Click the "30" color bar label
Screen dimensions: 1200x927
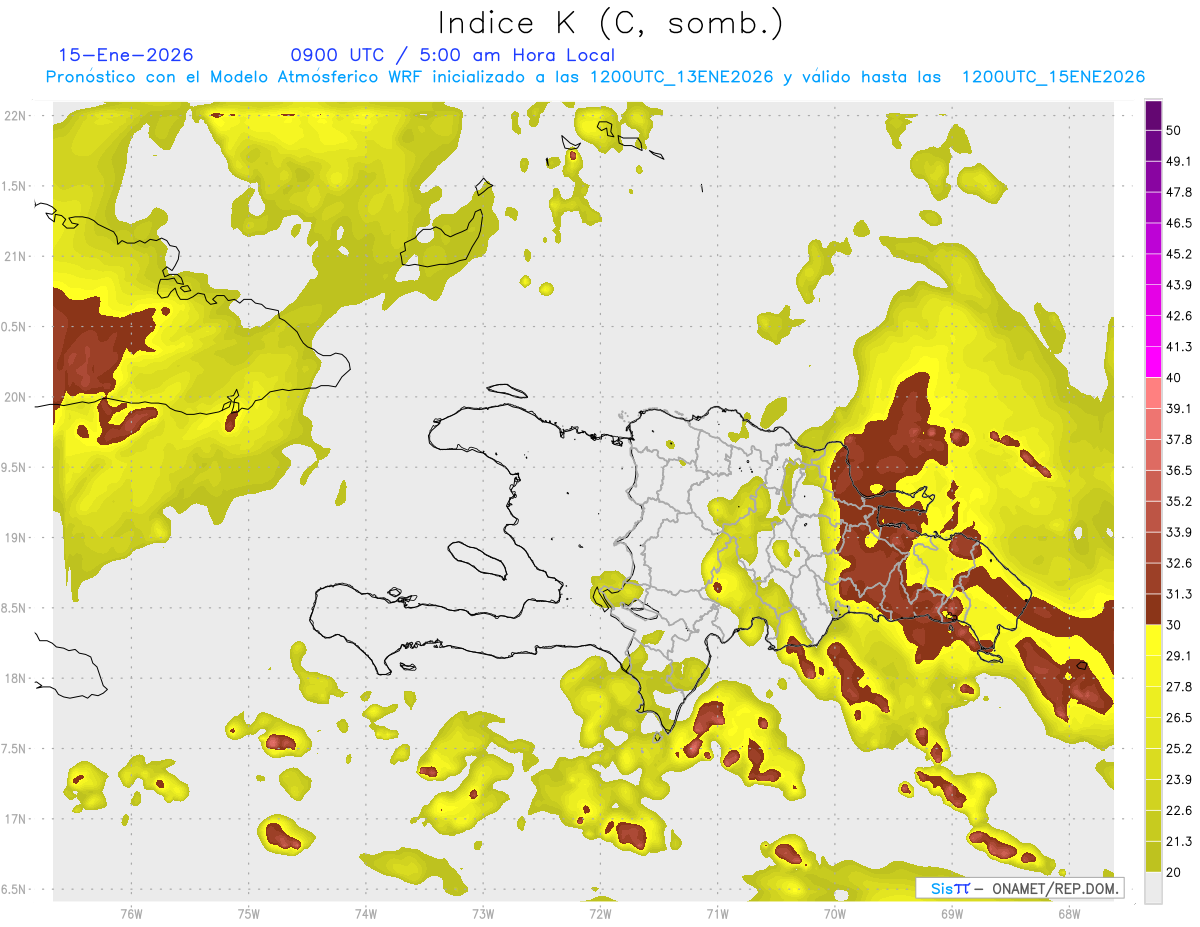click(1175, 626)
